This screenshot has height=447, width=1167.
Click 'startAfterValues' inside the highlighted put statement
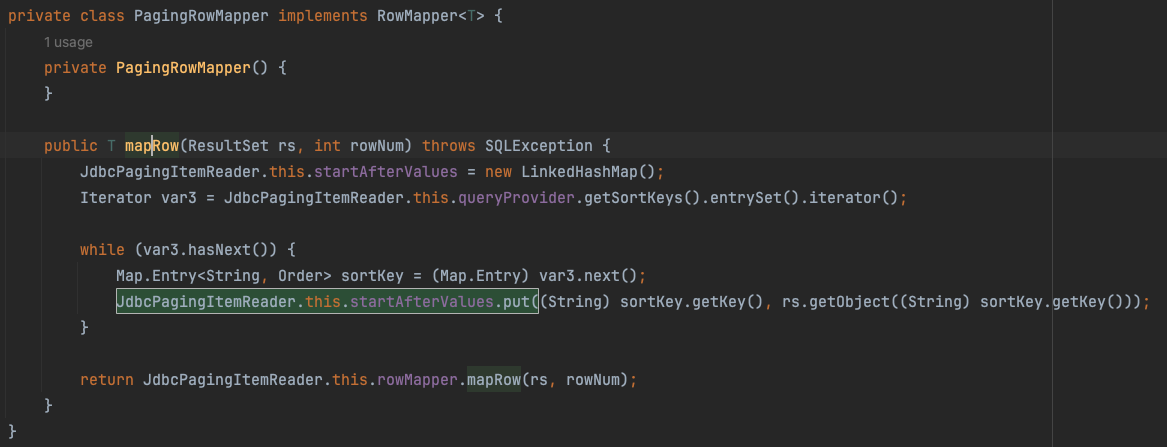coord(422,302)
